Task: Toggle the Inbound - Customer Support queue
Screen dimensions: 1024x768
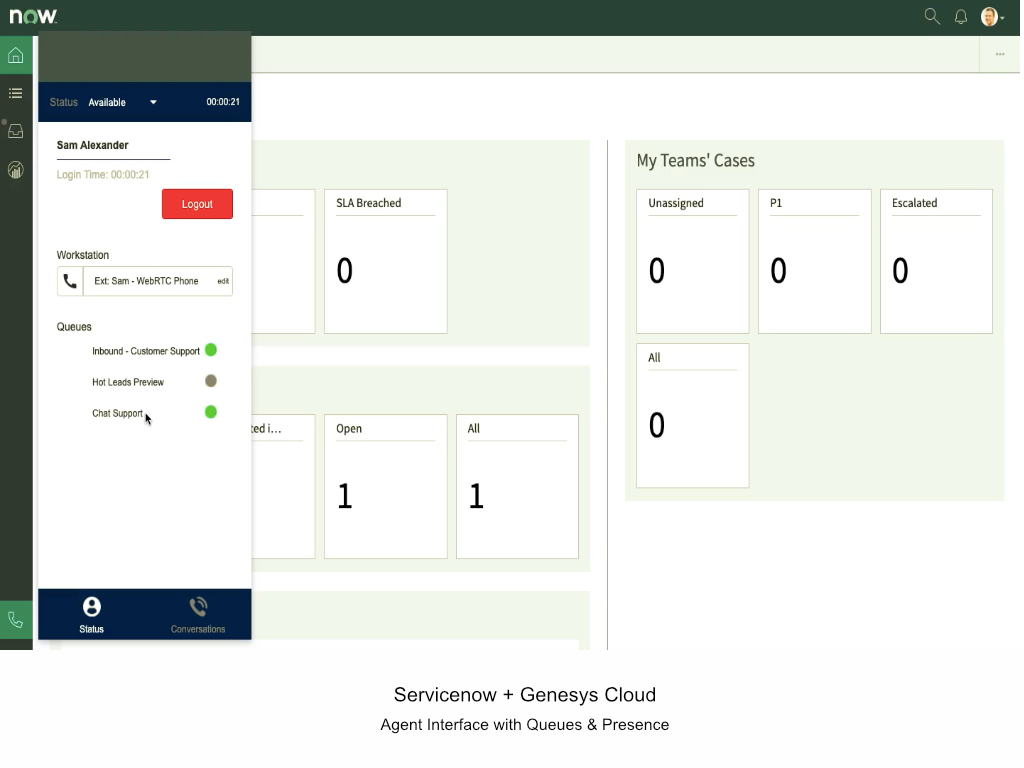Action: point(211,350)
